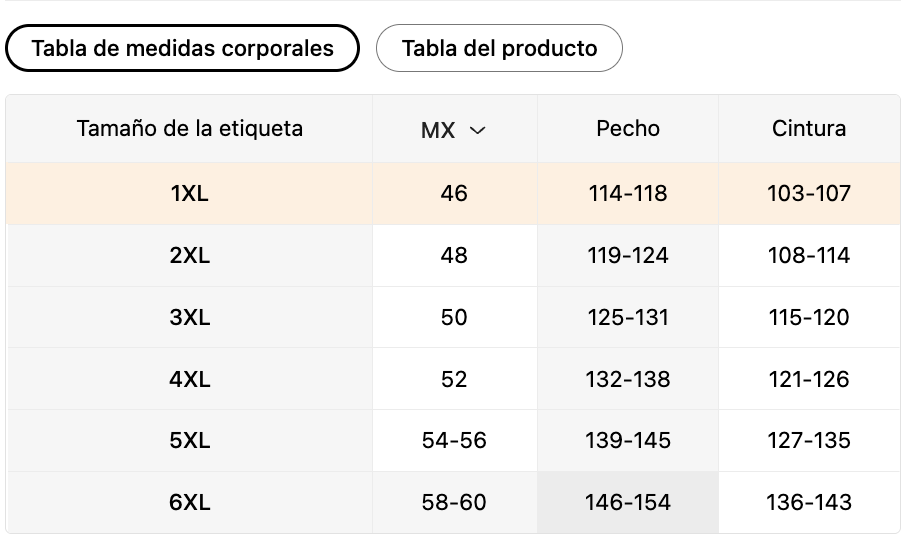Click the highlighted Pecho value 146-154

click(x=628, y=502)
